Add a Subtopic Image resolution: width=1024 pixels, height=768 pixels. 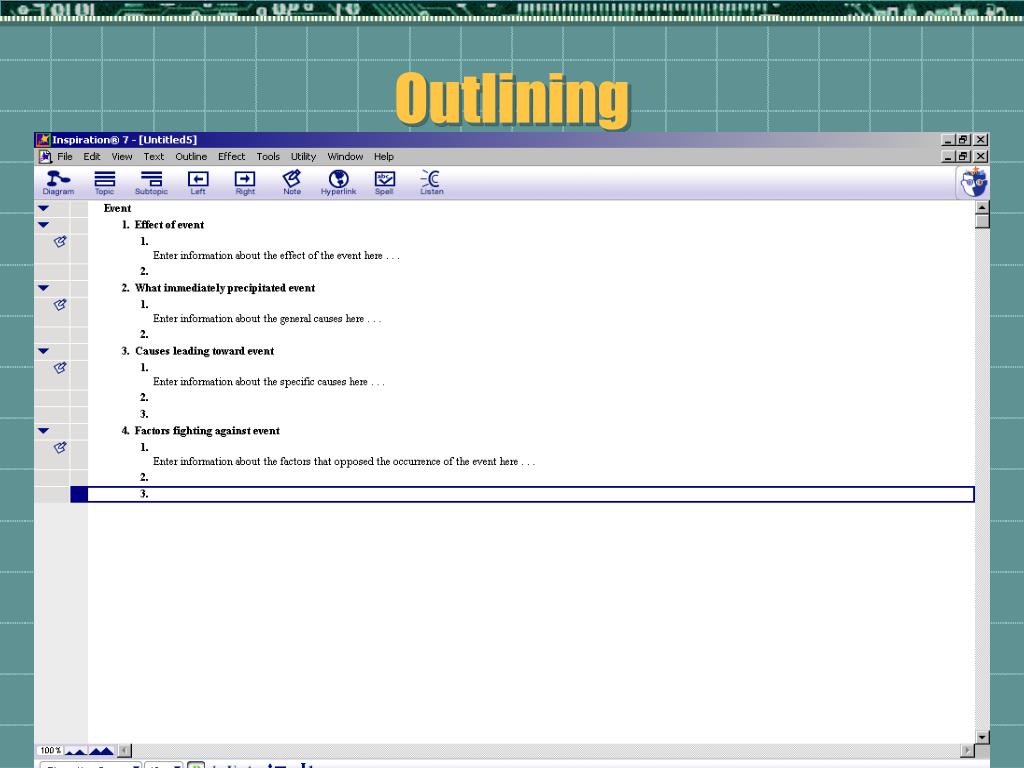(x=152, y=182)
